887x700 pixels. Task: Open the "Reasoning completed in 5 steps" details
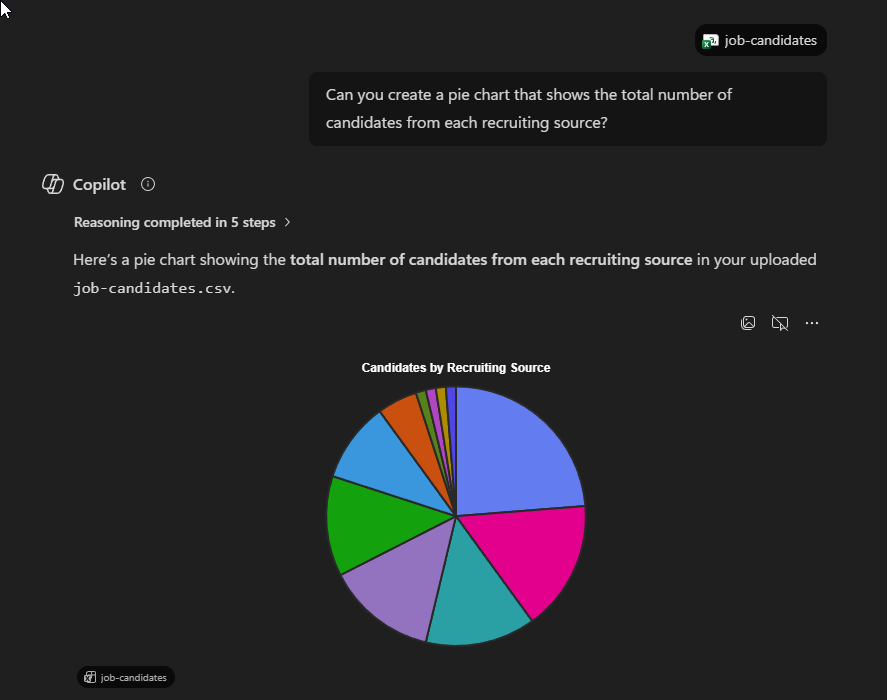[175, 222]
